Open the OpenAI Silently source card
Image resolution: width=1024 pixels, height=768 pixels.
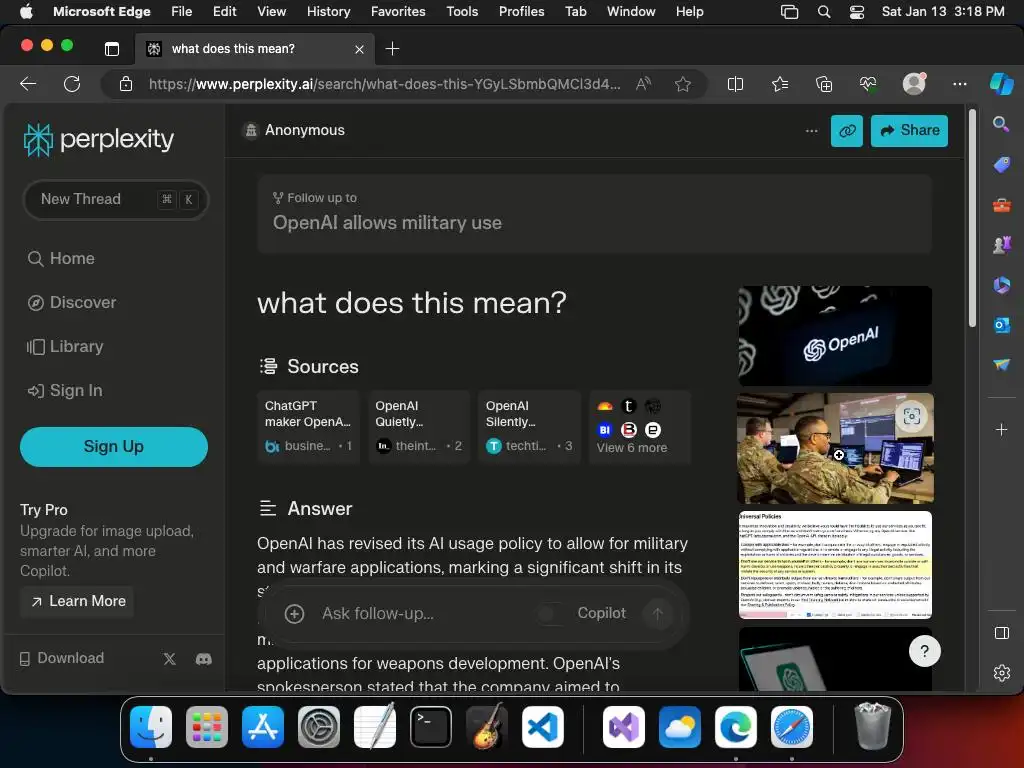pos(530,428)
